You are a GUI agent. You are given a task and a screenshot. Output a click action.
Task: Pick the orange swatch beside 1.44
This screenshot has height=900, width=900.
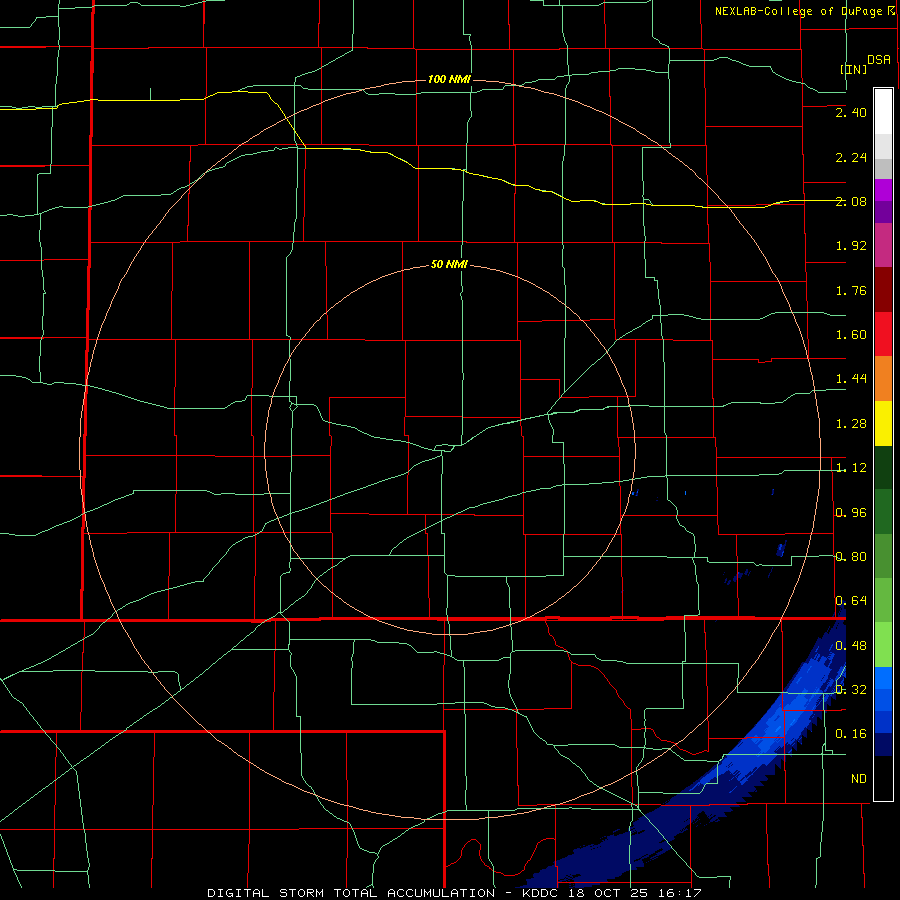(883, 379)
